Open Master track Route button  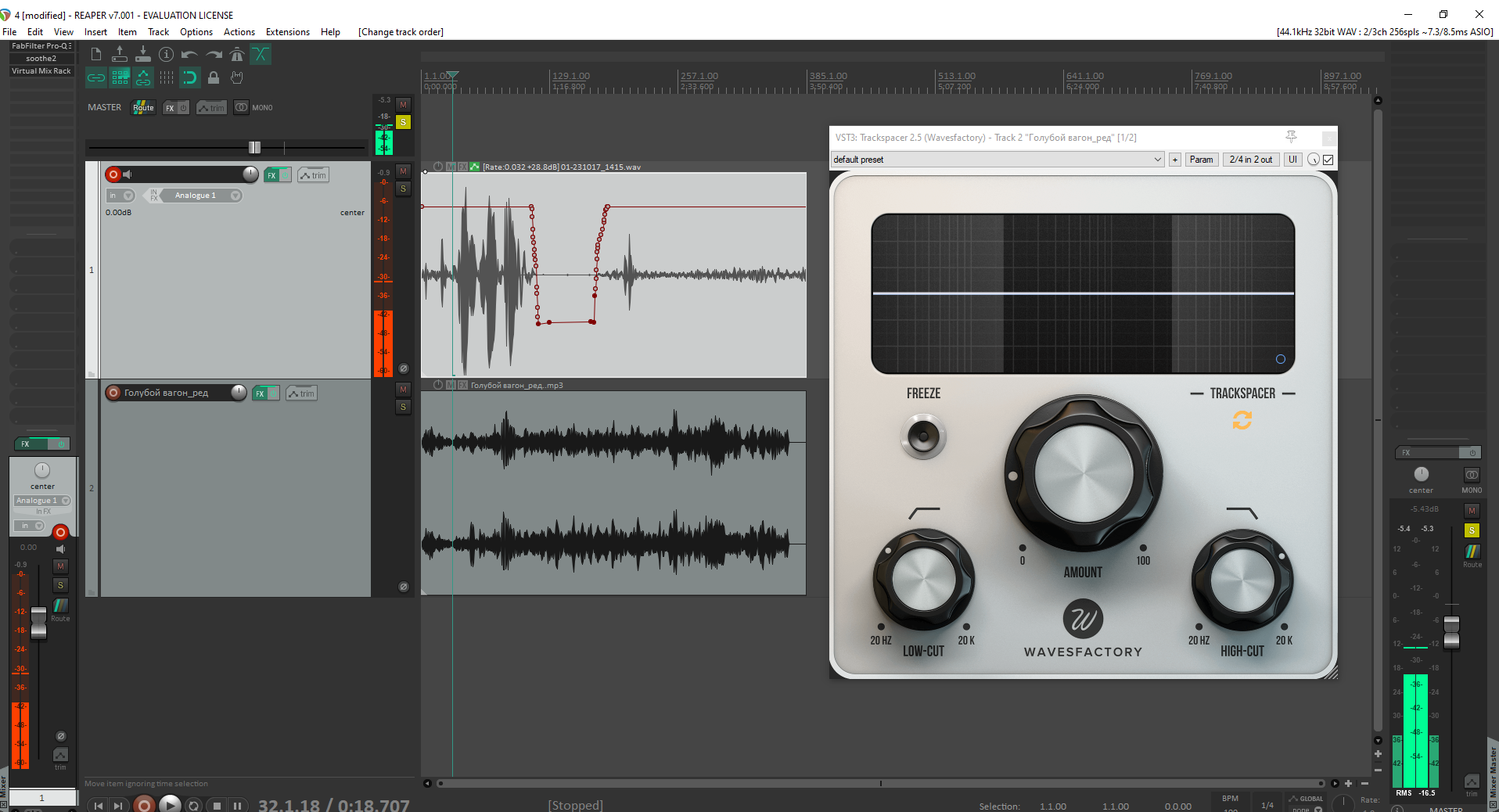coord(143,107)
